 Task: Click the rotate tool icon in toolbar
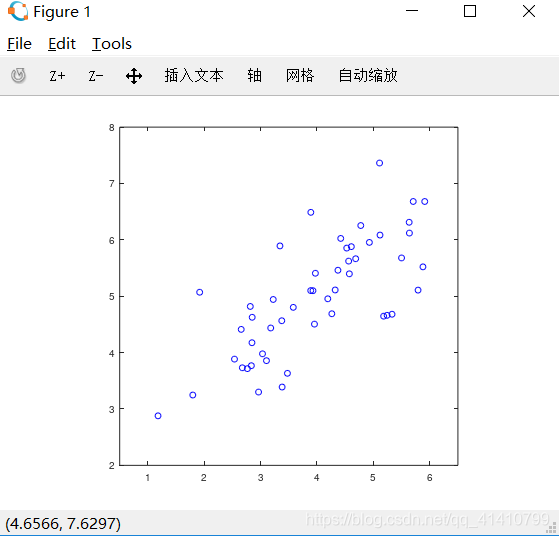[18, 76]
